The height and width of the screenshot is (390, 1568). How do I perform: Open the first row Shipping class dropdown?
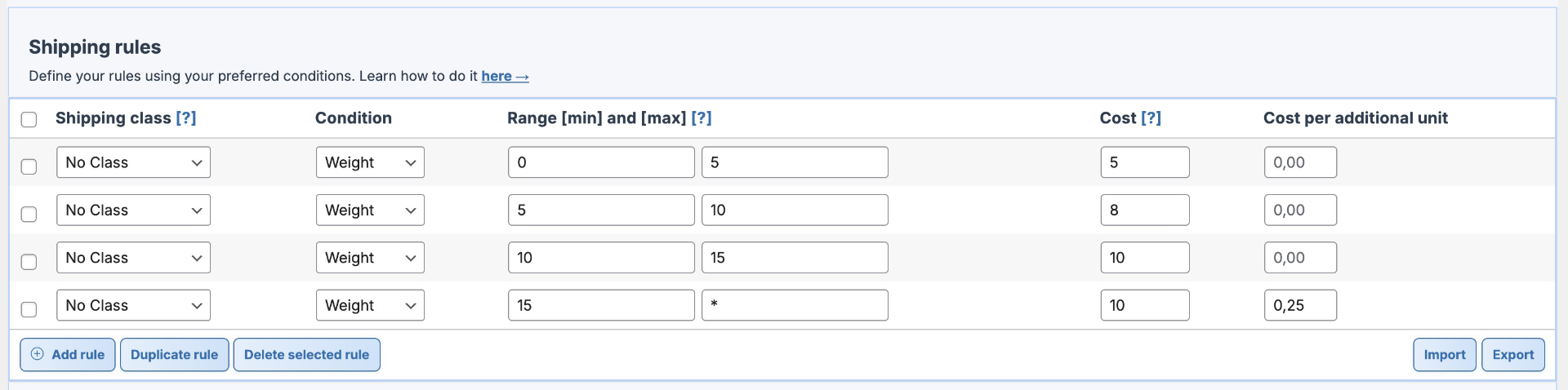pyautogui.click(x=133, y=162)
